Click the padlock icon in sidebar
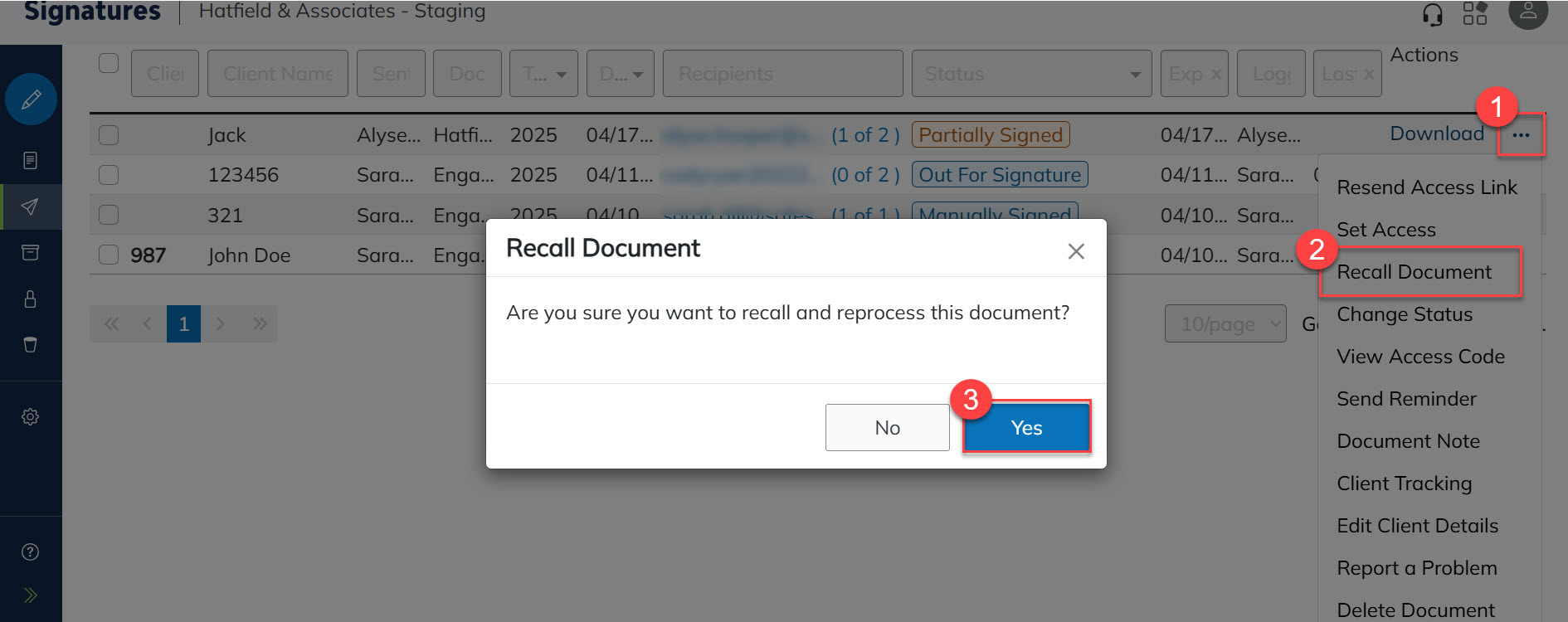 31,299
